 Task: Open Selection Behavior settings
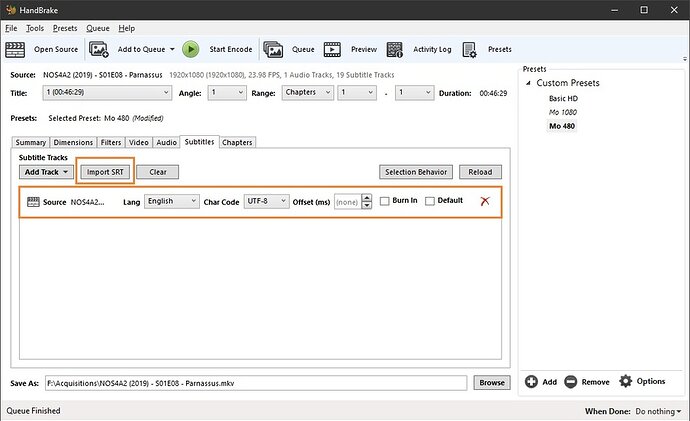[416, 172]
